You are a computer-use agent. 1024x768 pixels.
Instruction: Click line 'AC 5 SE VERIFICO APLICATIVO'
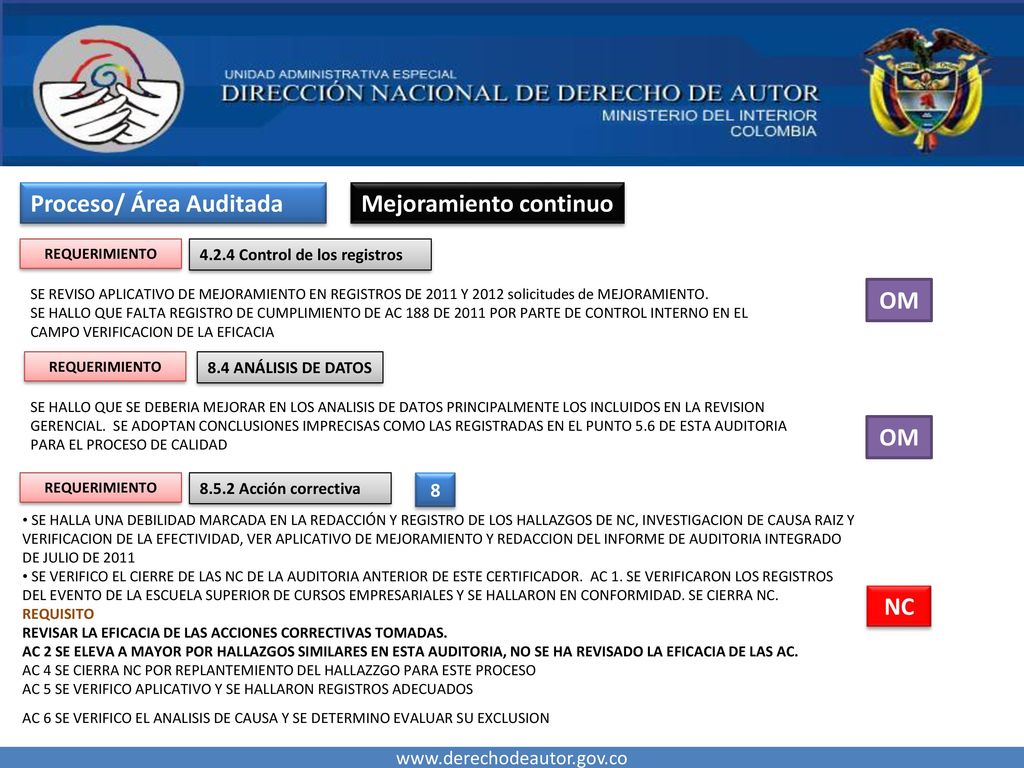248,690
